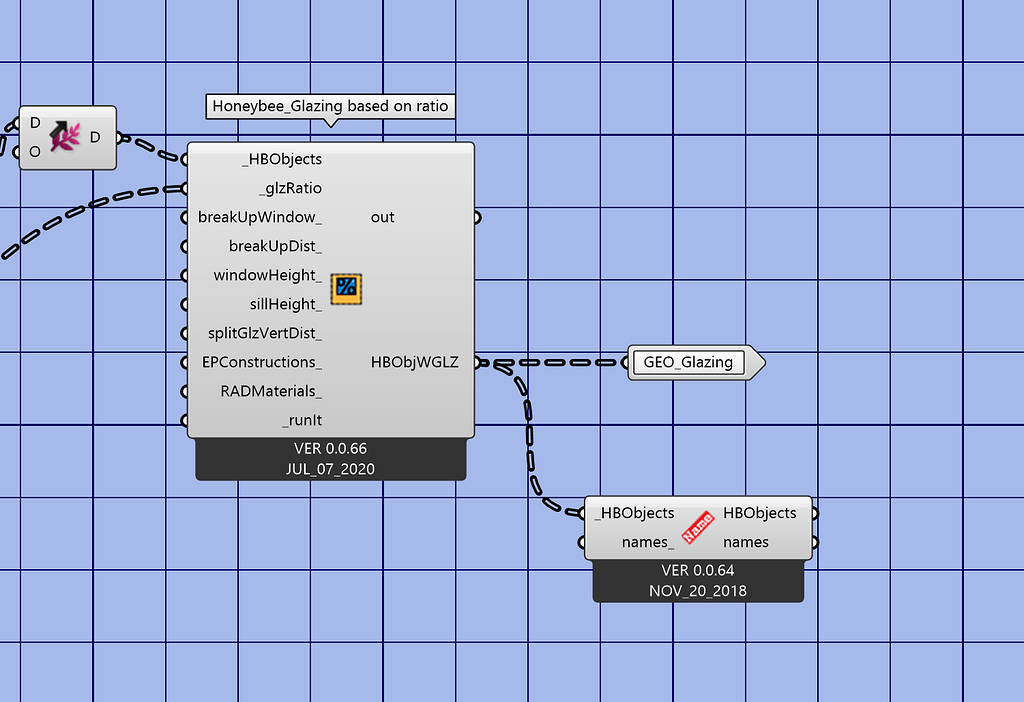This screenshot has height=702, width=1024.
Task: Click the names_ input on rename component
Action: tap(624, 542)
